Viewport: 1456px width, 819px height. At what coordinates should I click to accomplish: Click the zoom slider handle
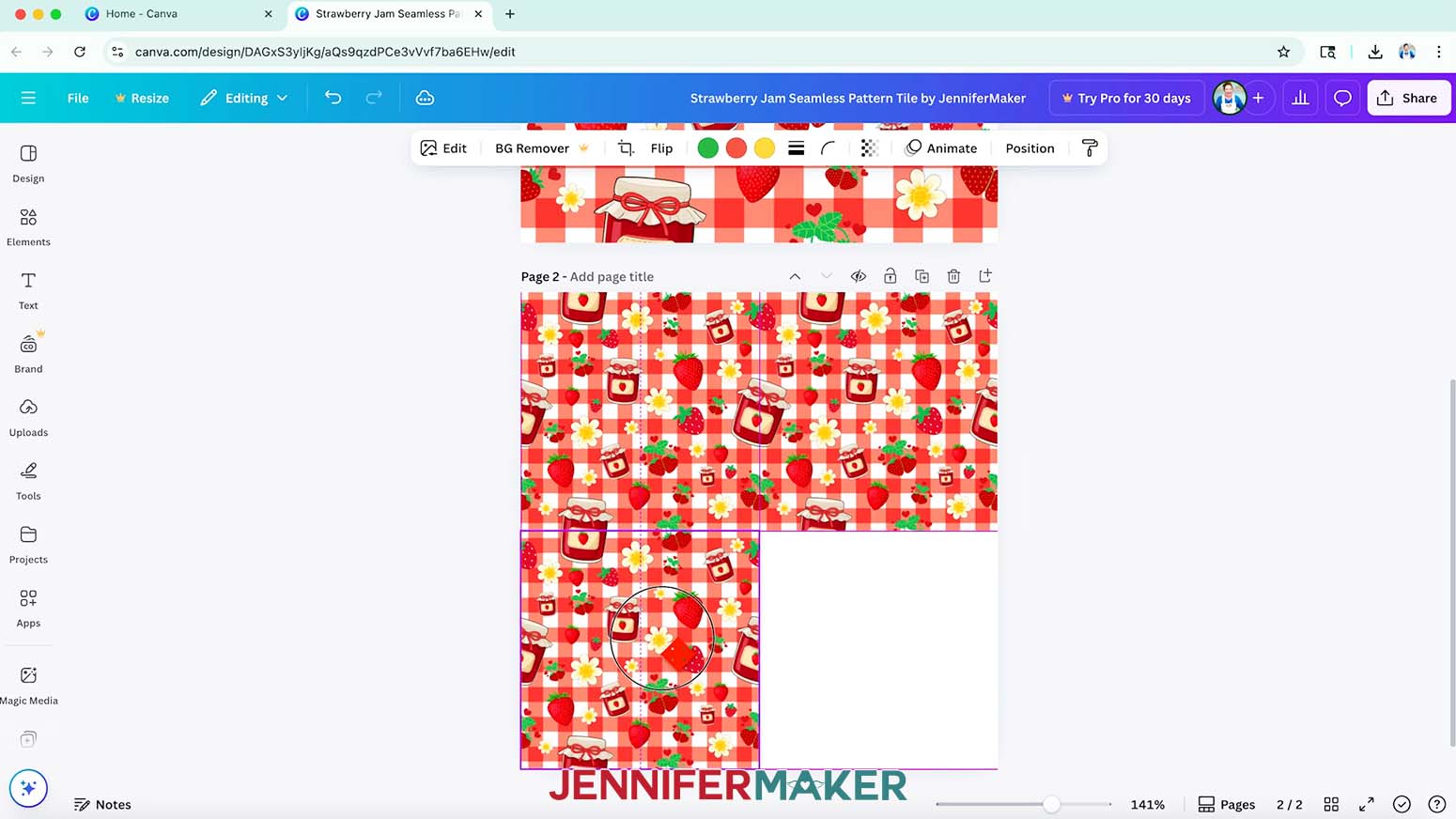click(x=1051, y=804)
